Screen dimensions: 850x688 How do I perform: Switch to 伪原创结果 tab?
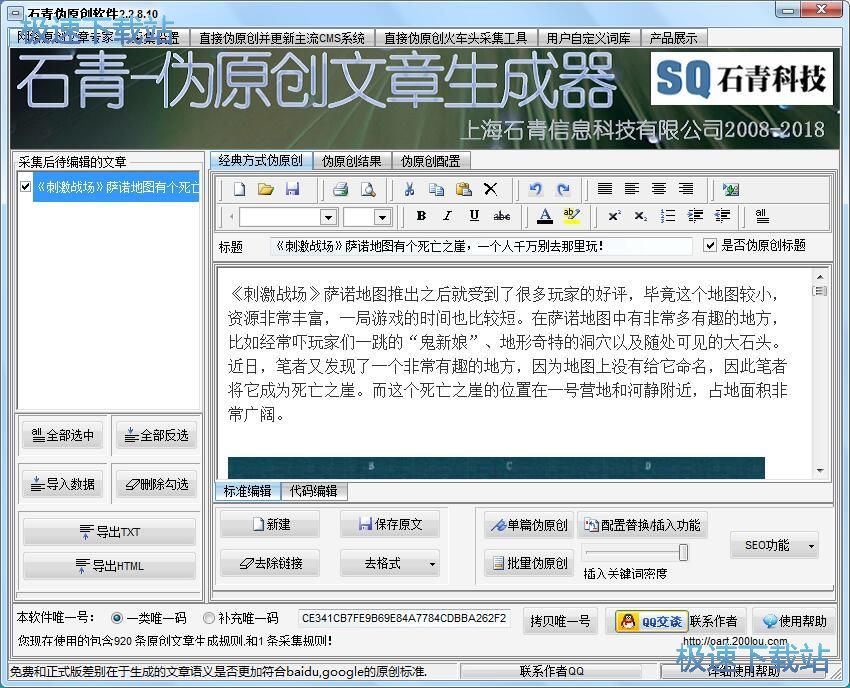coord(352,161)
